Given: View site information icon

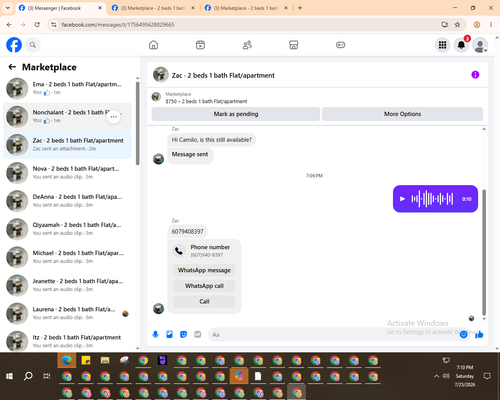Looking at the screenshot, I should 54,25.
